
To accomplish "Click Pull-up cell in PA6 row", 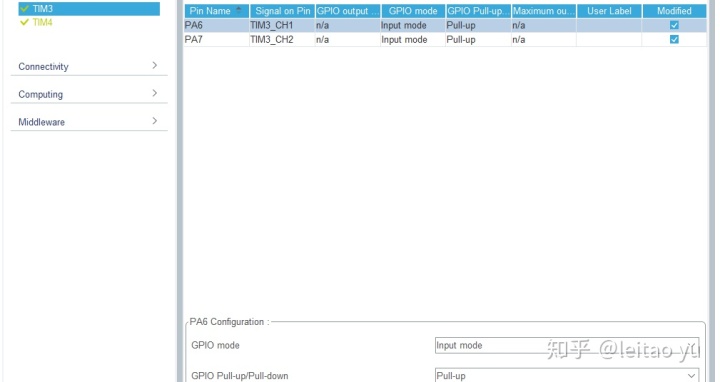I will click(478, 25).
